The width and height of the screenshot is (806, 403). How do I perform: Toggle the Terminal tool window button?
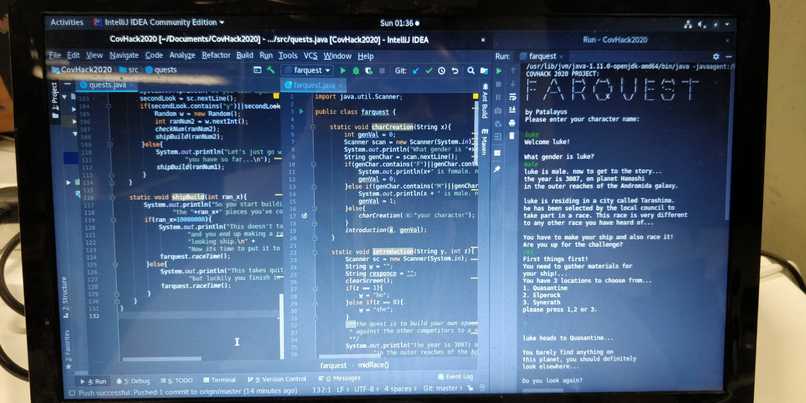pyautogui.click(x=219, y=380)
